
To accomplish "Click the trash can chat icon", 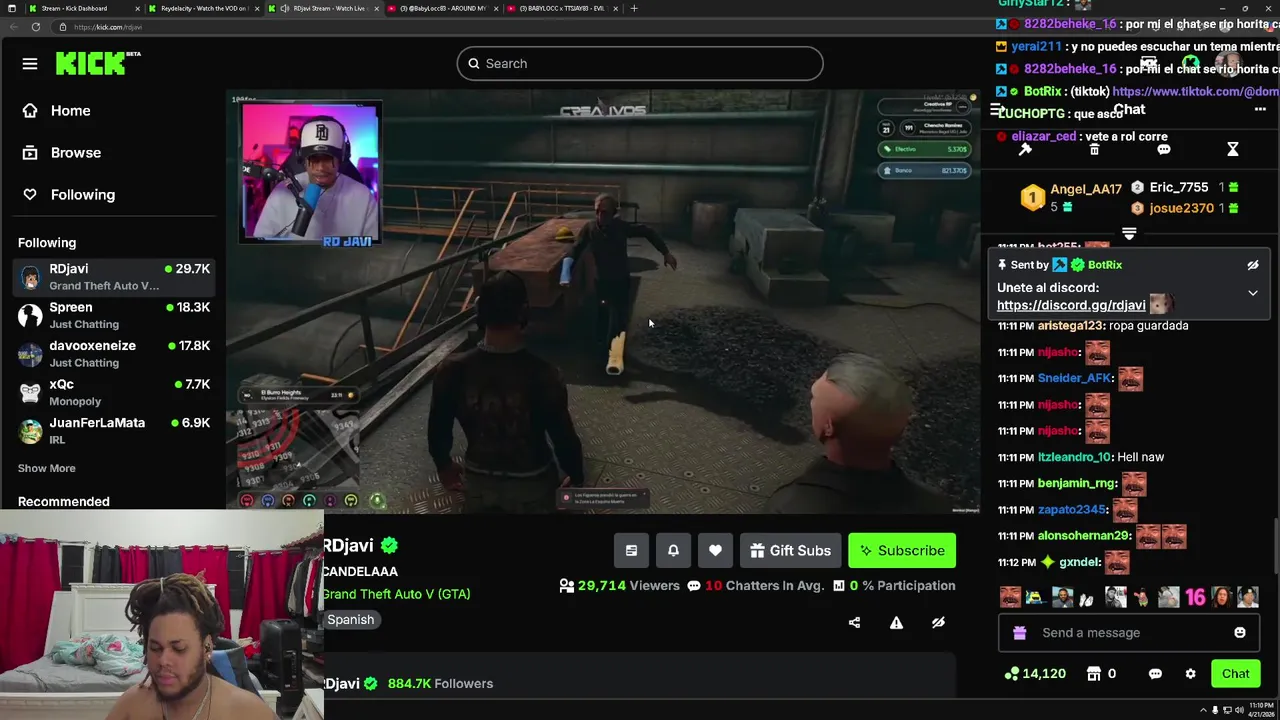I will [1094, 150].
